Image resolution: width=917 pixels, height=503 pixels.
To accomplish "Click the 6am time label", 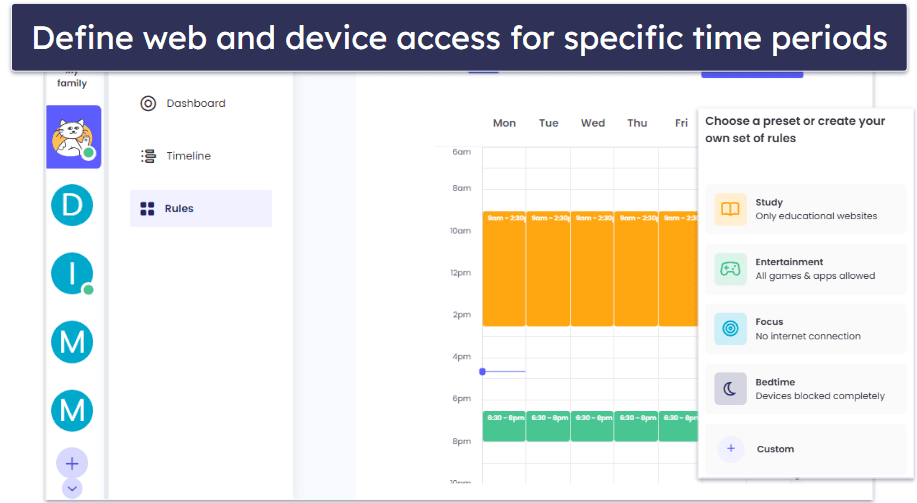I will click(x=461, y=151).
